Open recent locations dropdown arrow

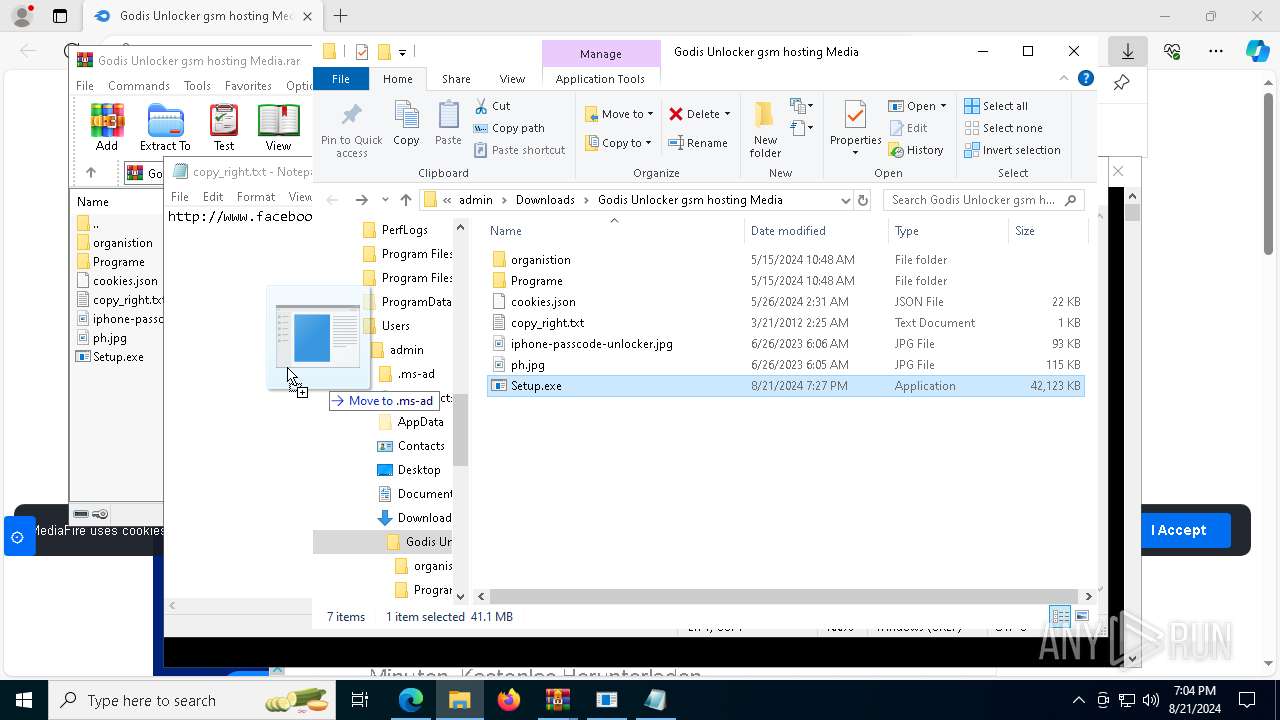pyautogui.click(x=385, y=200)
